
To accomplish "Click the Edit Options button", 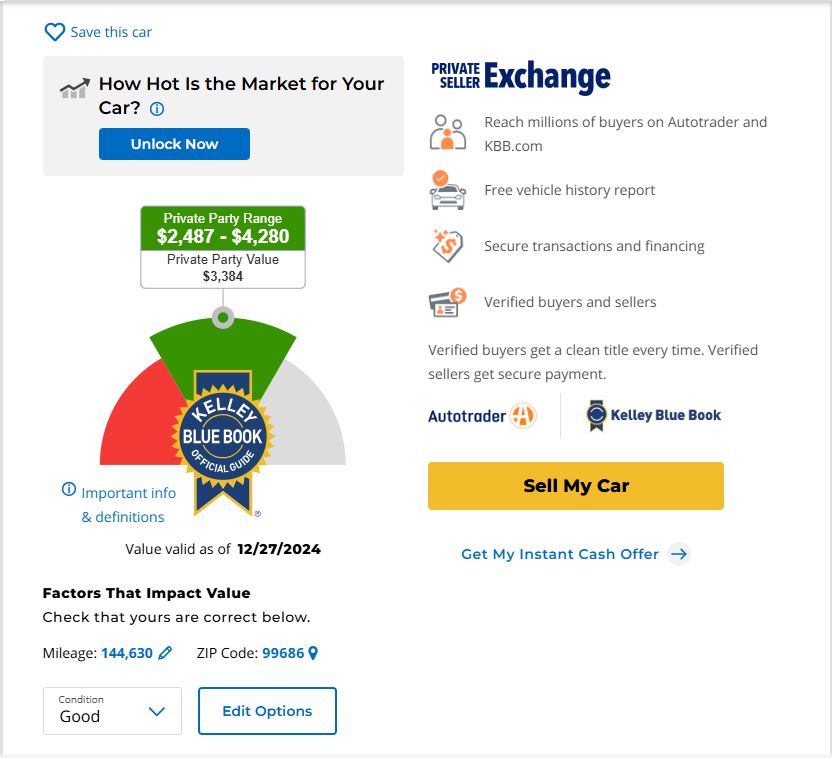I will pyautogui.click(x=267, y=711).
